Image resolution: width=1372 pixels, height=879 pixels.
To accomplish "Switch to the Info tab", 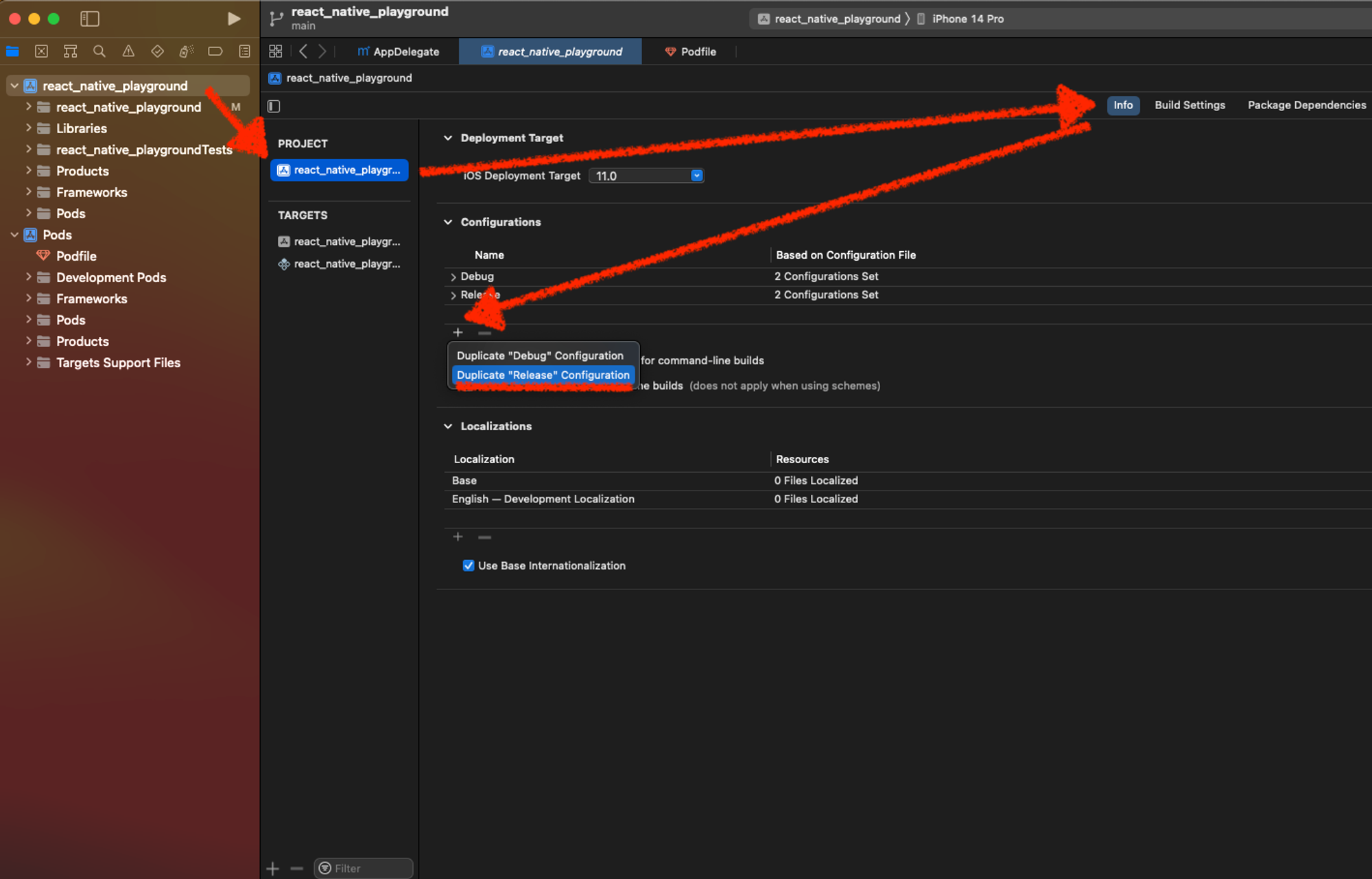I will coord(1123,105).
